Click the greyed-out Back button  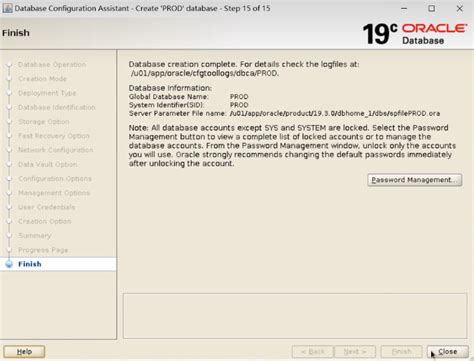[312, 352]
